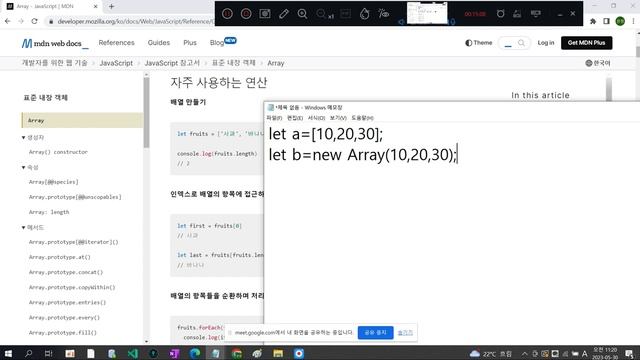Open the notification center icon
The image size is (640, 360).
(x=630, y=353)
